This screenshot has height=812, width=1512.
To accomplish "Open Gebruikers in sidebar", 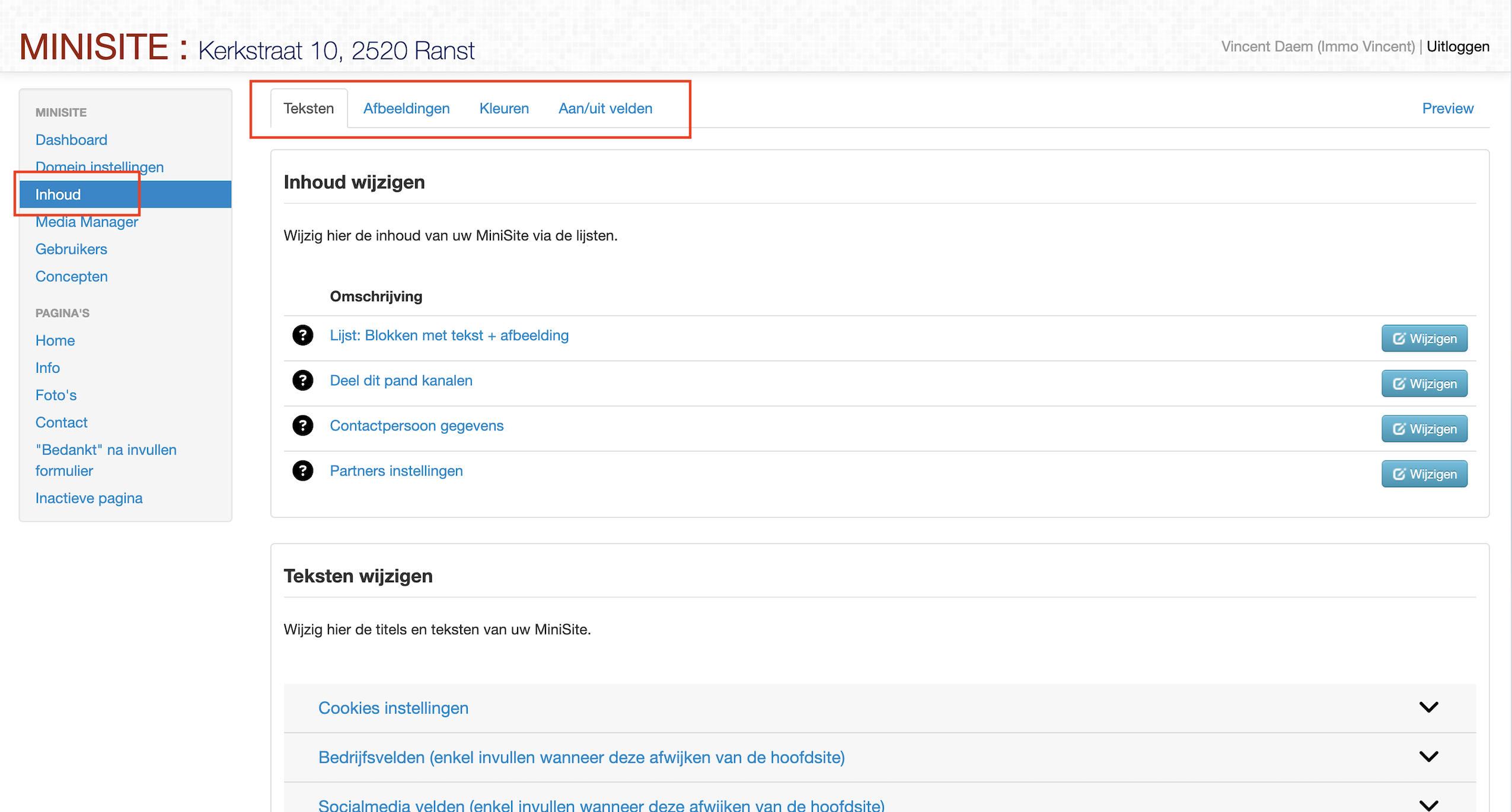I will click(71, 249).
